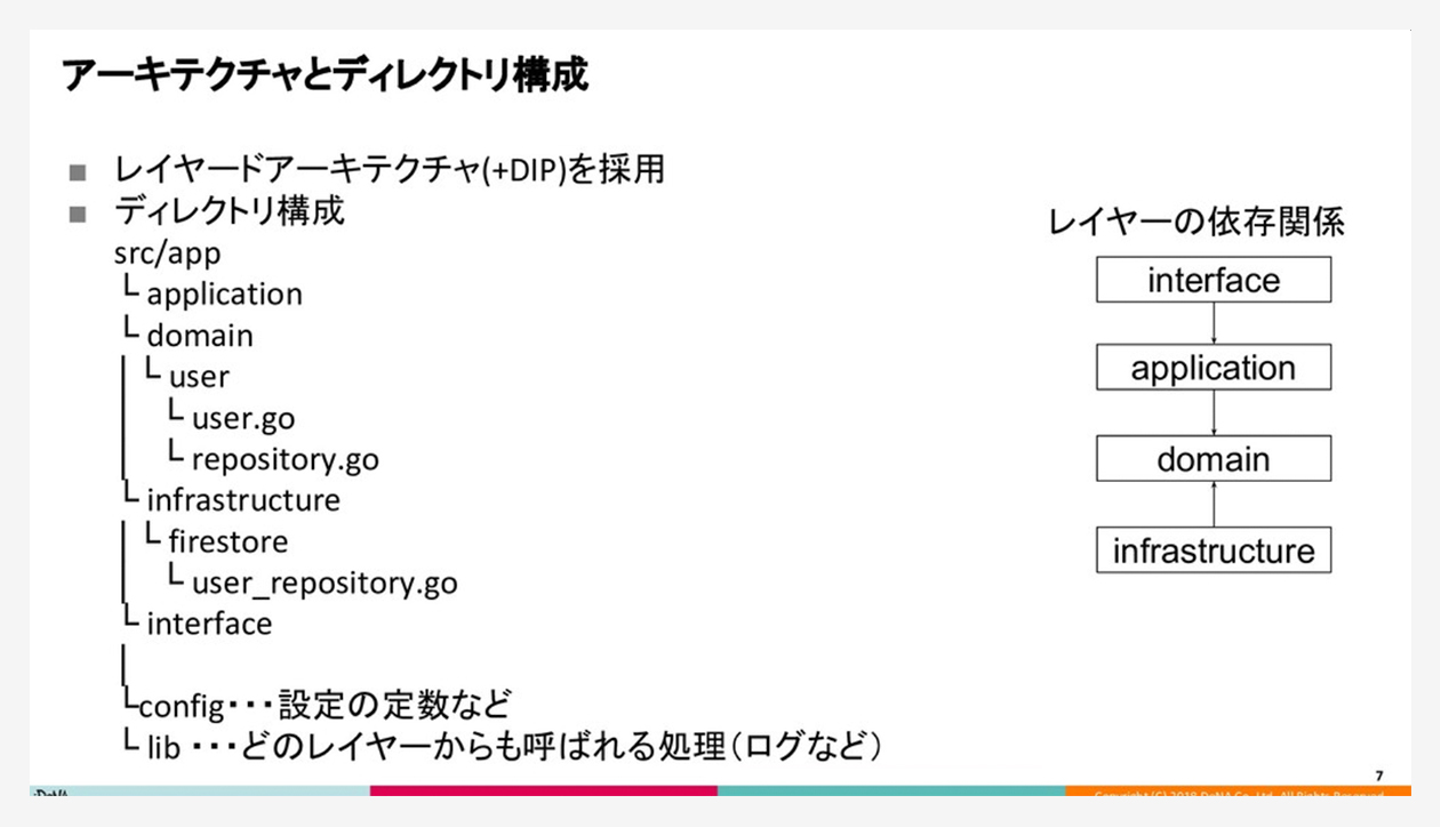Click the application box in dependency diagram
The width and height of the screenshot is (1440, 827).
click(x=1213, y=368)
